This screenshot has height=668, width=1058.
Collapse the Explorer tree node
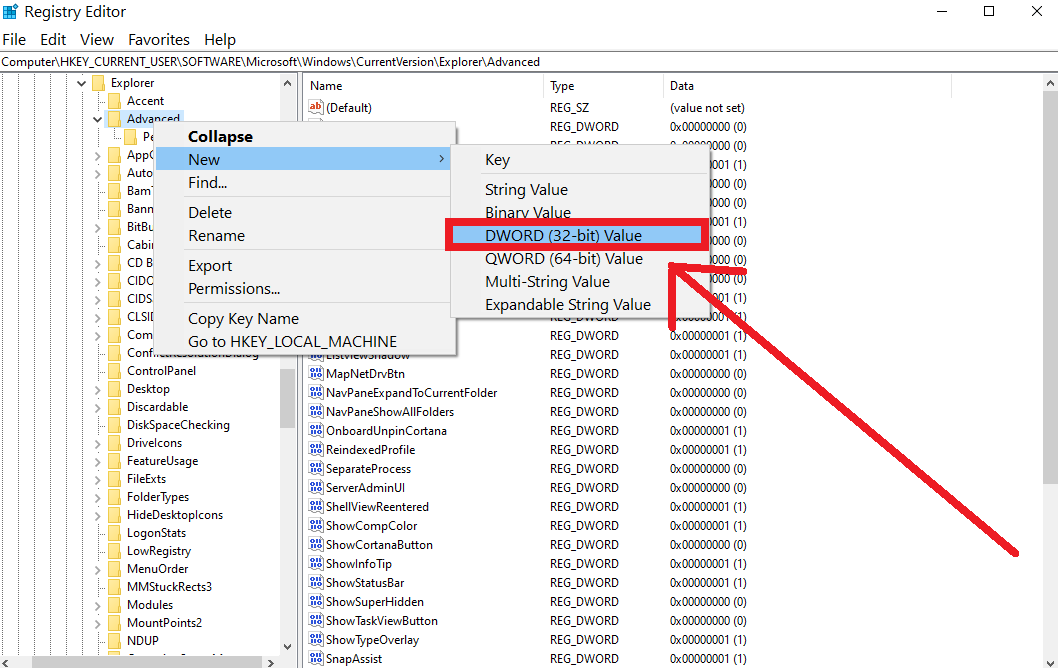pyautogui.click(x=82, y=83)
